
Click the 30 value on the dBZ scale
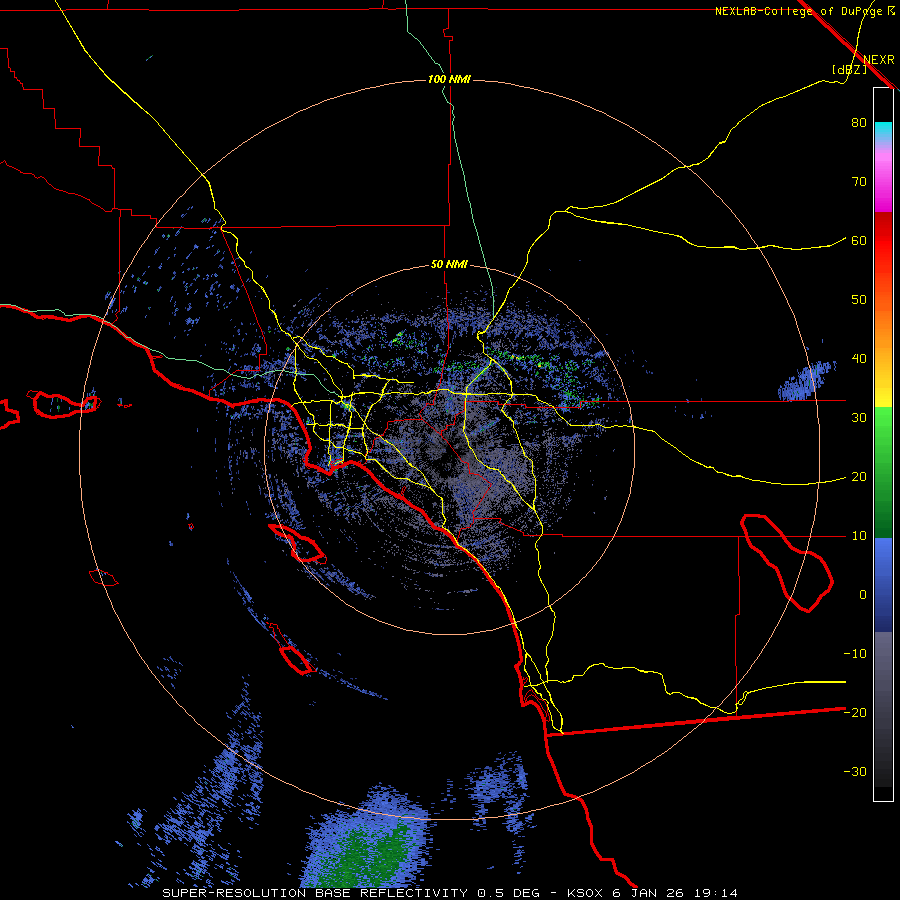point(859,418)
